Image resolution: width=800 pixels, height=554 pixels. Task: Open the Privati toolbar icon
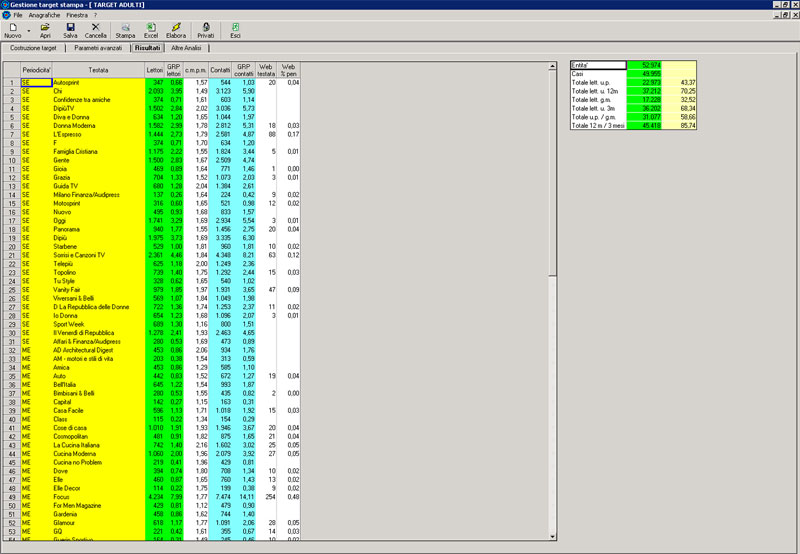[205, 28]
